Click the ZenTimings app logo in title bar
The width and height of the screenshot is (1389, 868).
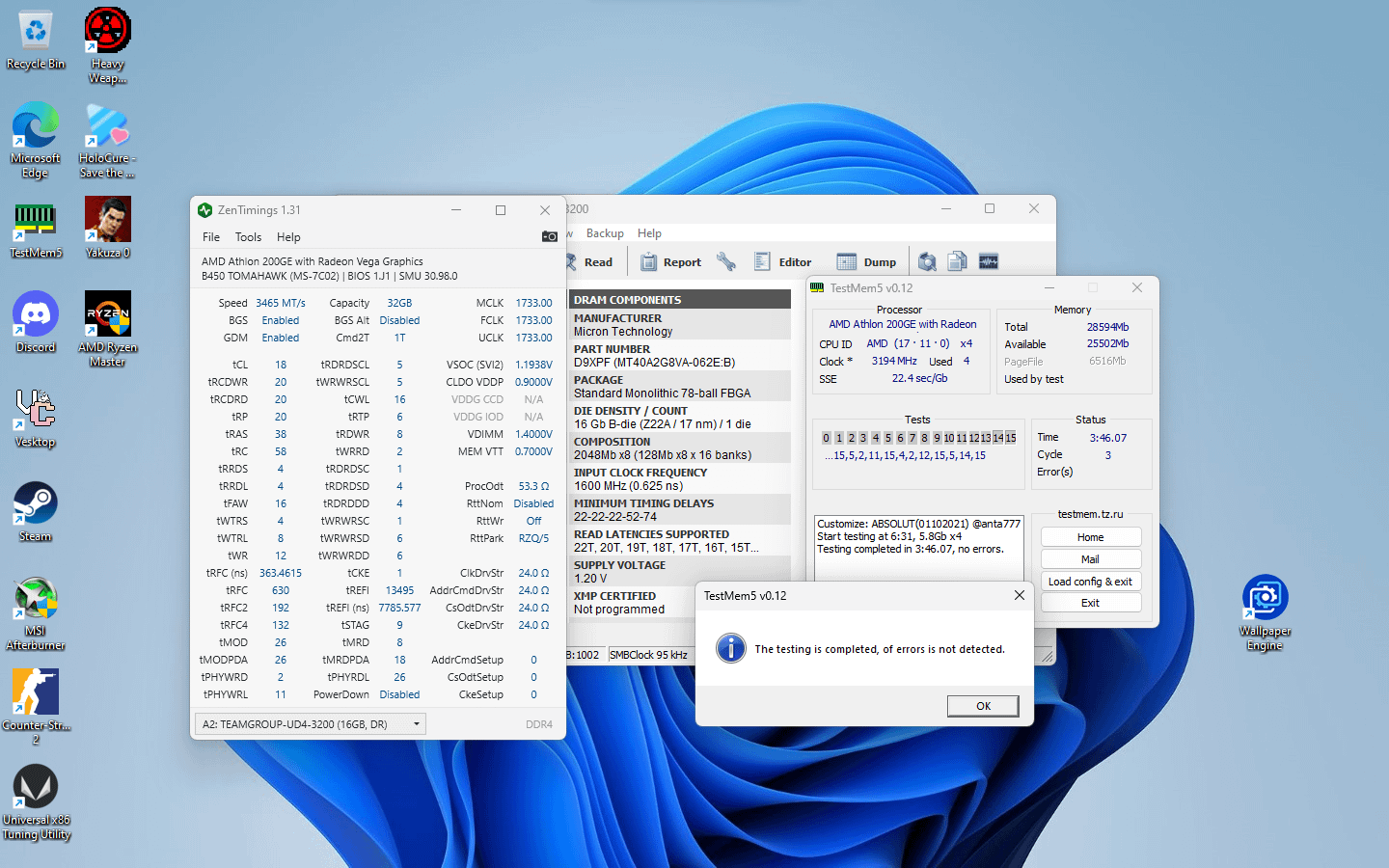(204, 210)
